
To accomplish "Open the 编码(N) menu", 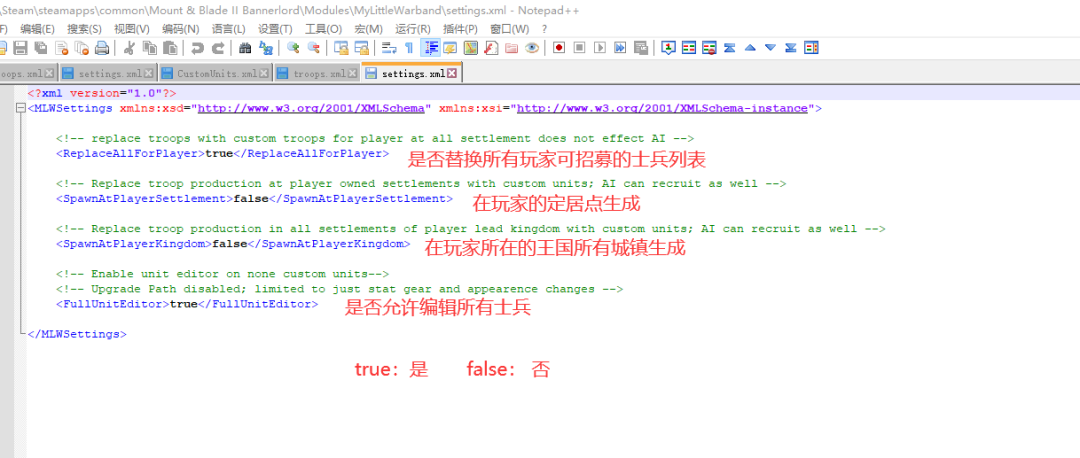I will point(180,29).
